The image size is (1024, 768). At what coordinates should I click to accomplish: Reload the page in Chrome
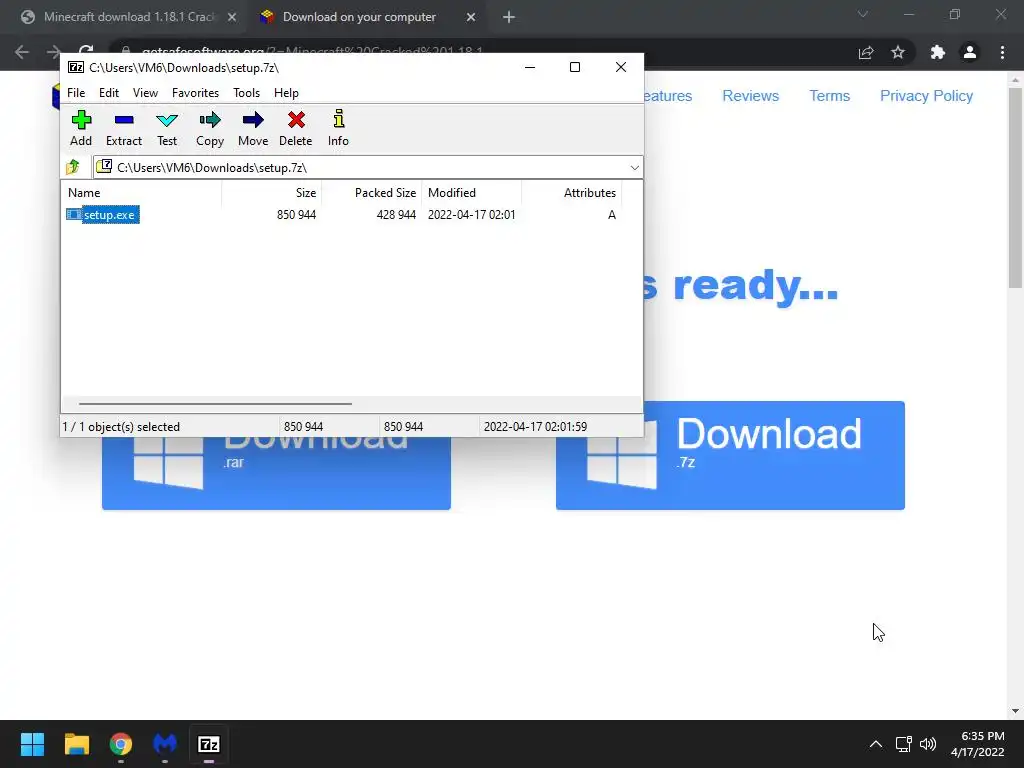coord(86,52)
